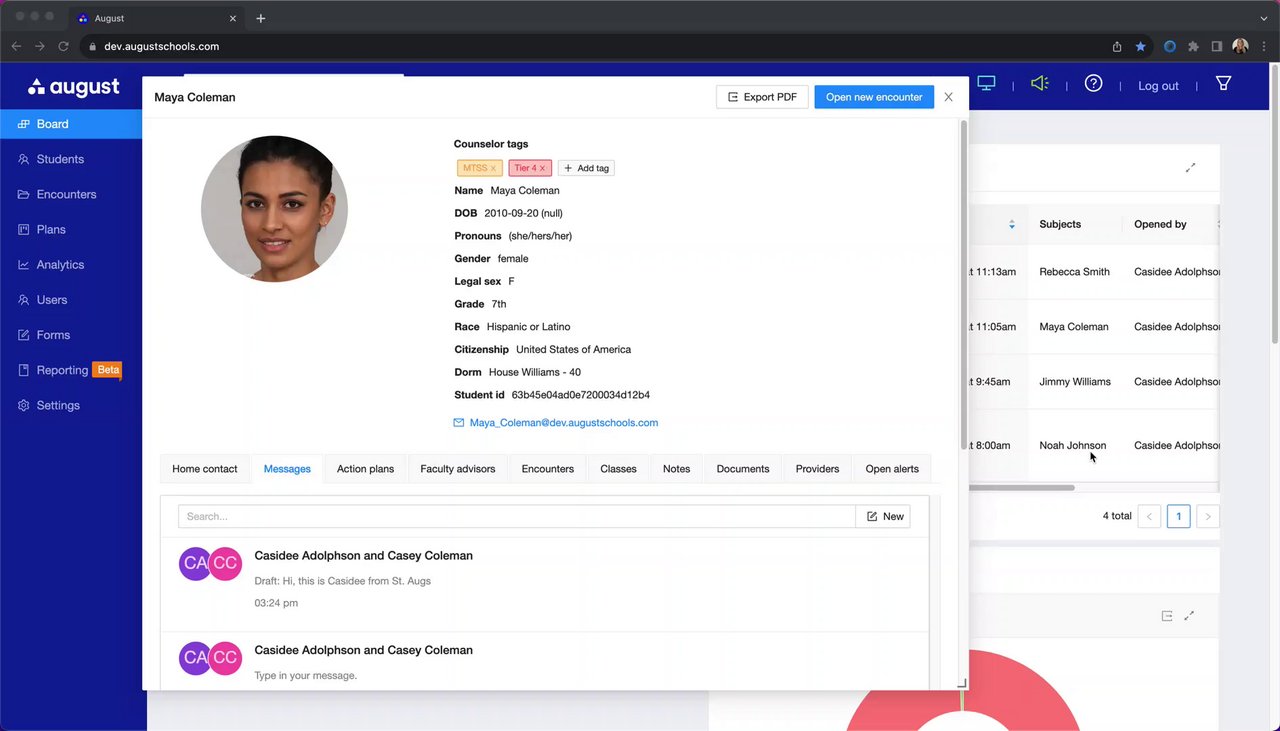Switch to the Home contact tab

[205, 469]
